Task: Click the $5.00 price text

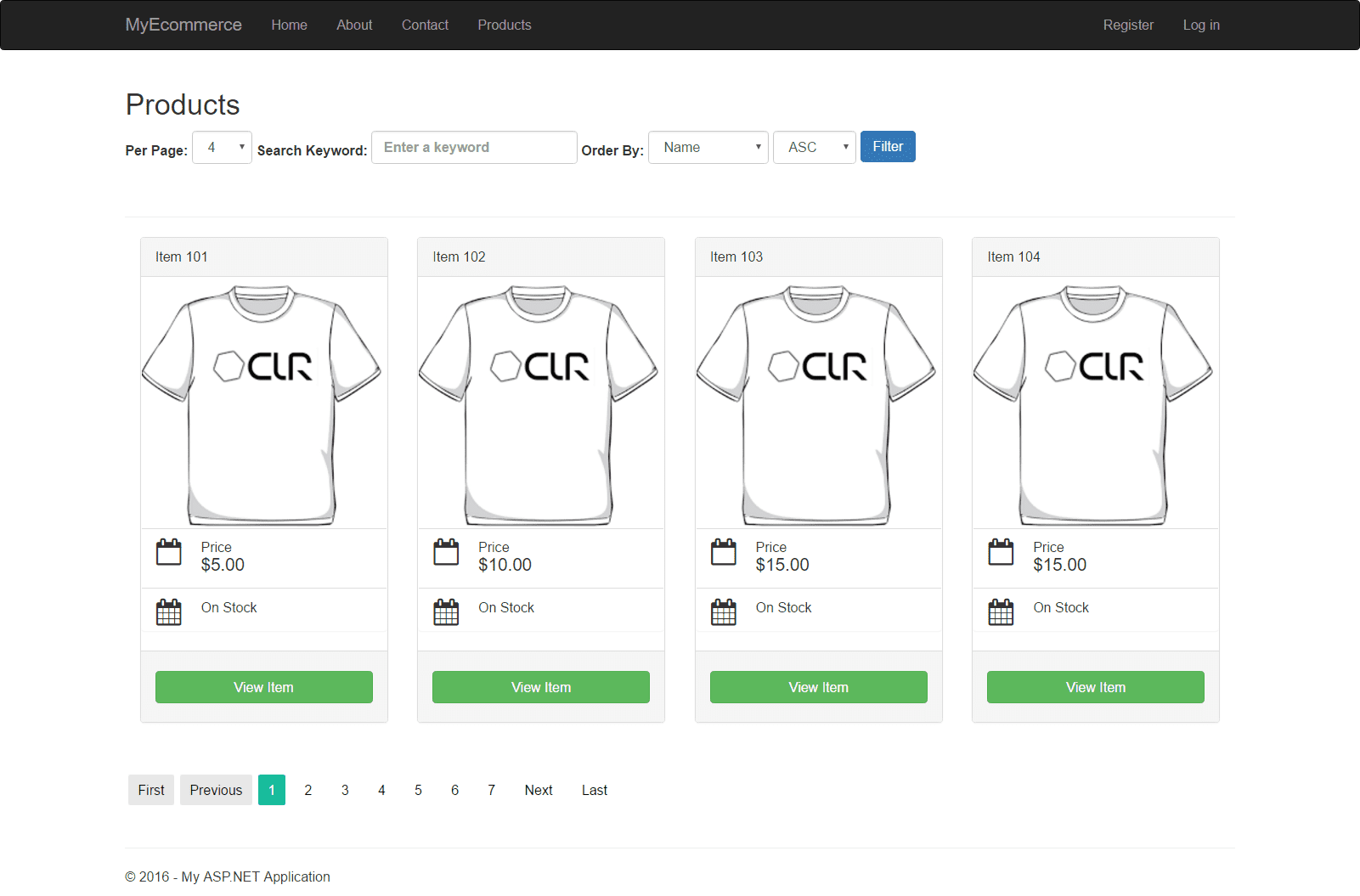Action: point(223,565)
